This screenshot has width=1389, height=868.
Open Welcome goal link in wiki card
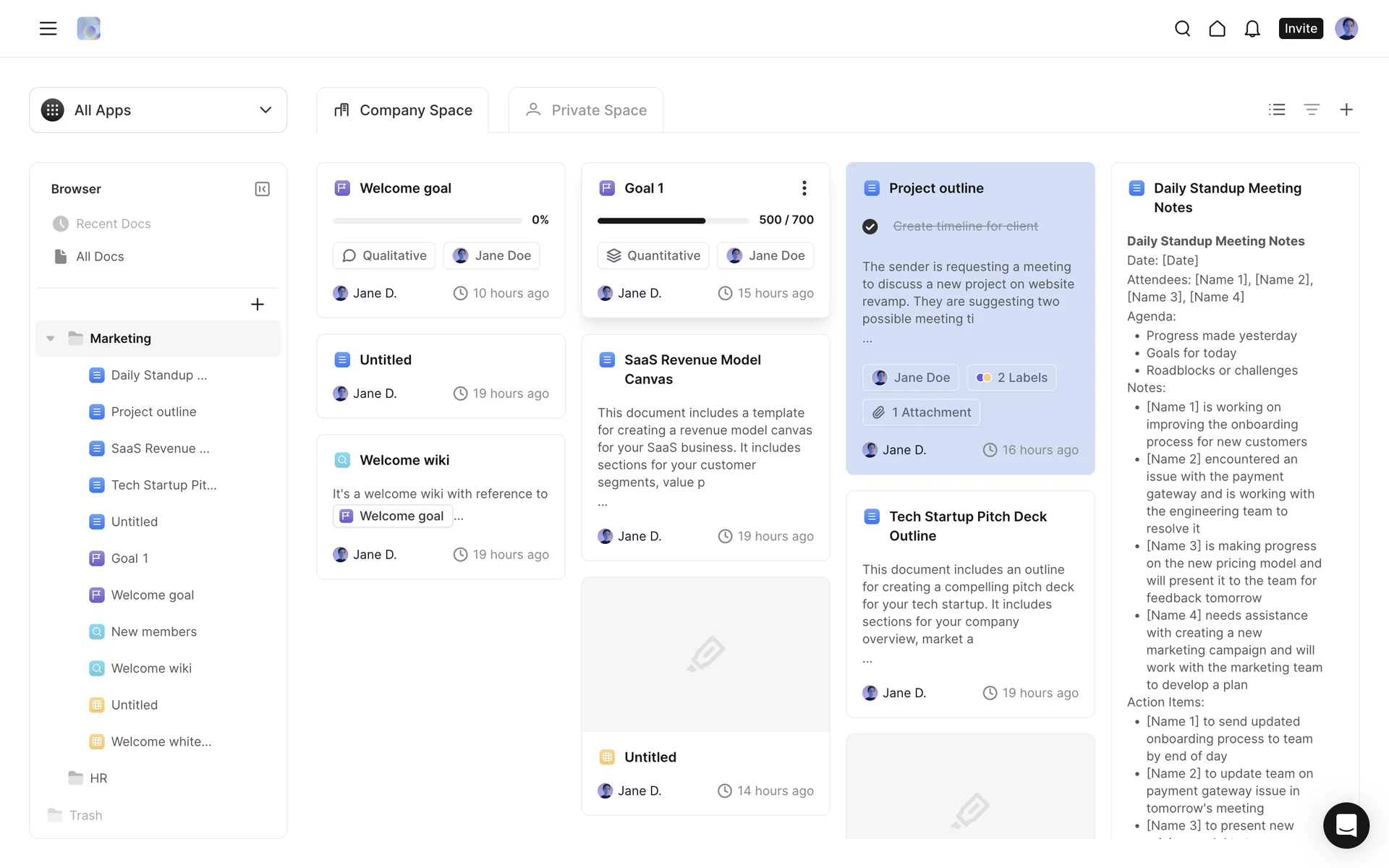[x=393, y=516]
